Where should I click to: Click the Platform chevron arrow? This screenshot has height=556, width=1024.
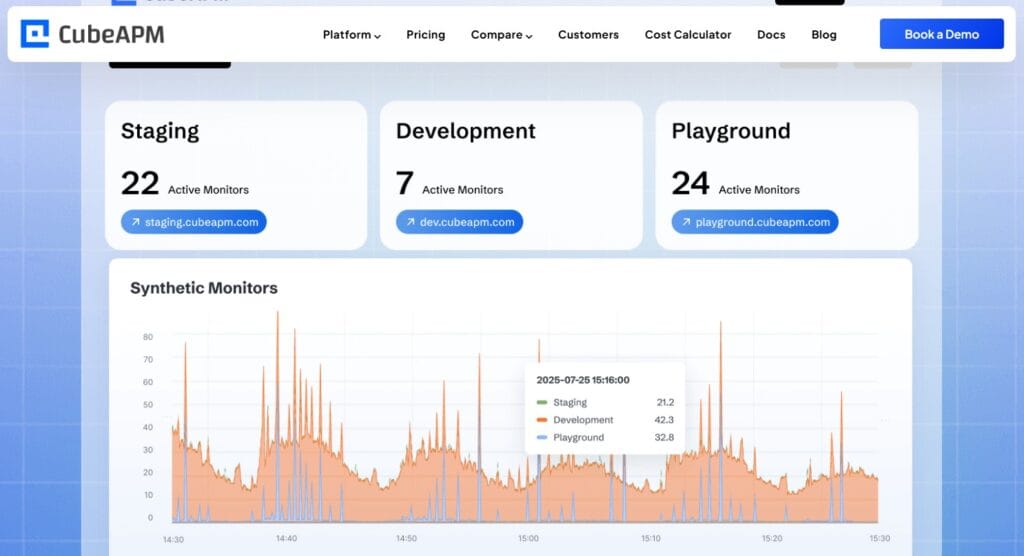[377, 36]
